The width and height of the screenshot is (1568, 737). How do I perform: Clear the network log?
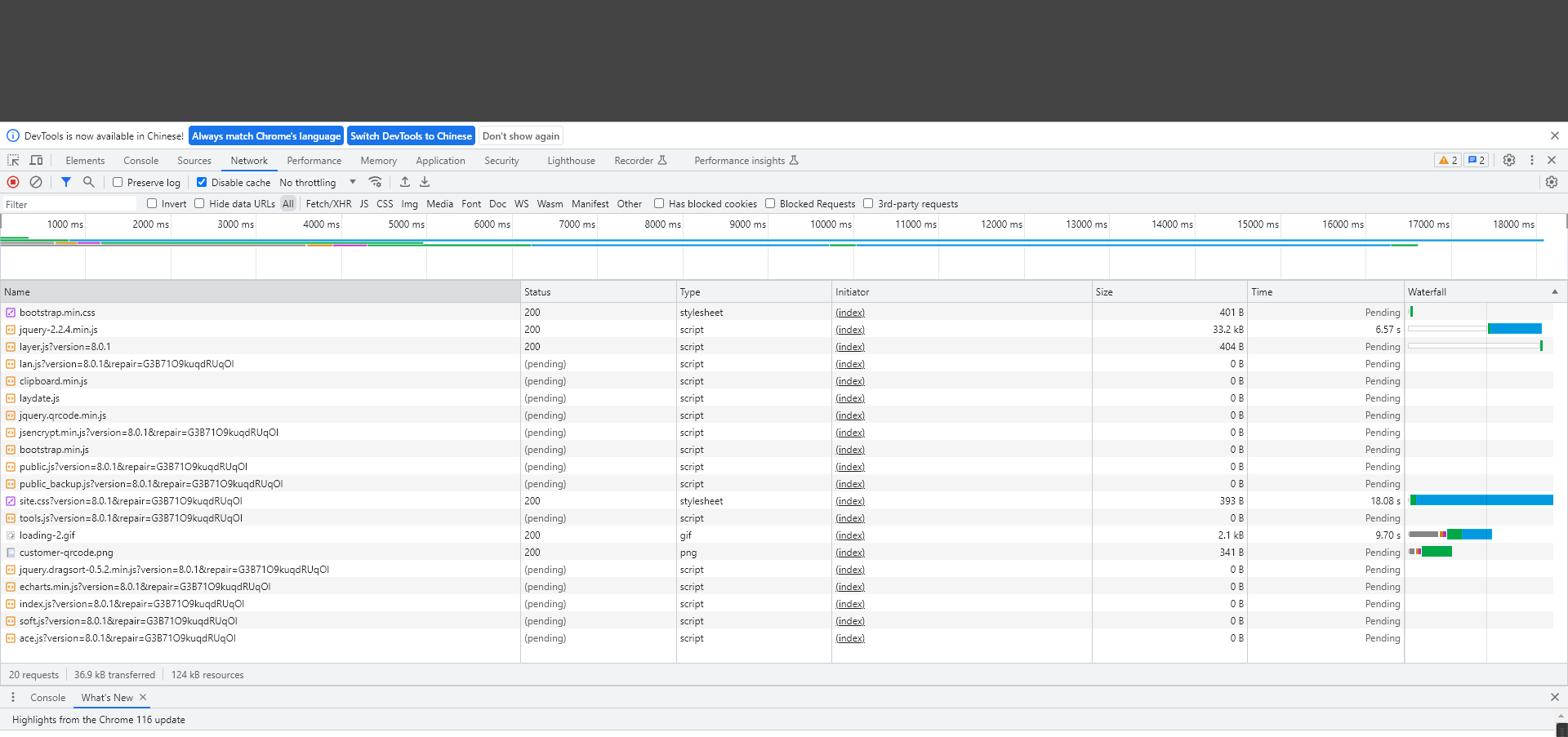pos(36,182)
